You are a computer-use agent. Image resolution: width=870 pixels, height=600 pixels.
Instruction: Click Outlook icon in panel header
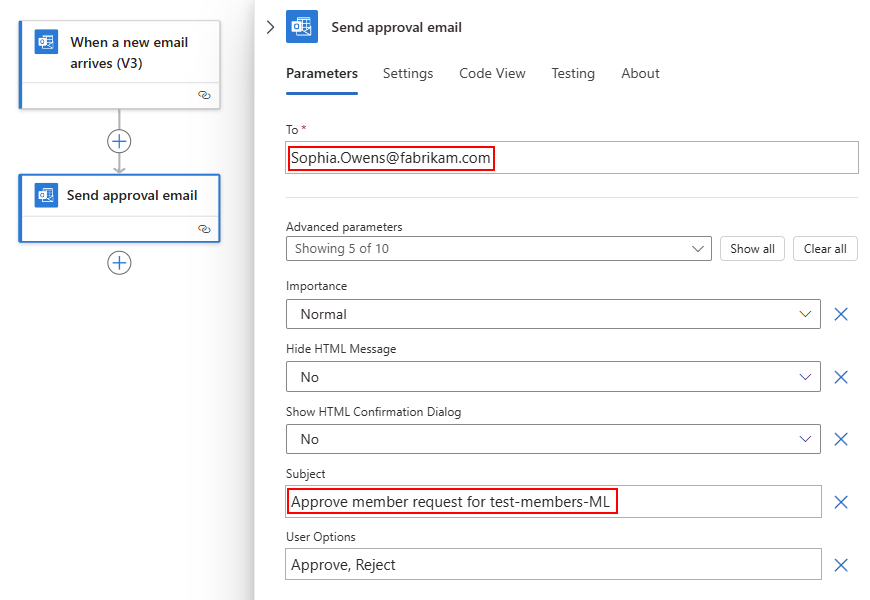(x=302, y=27)
